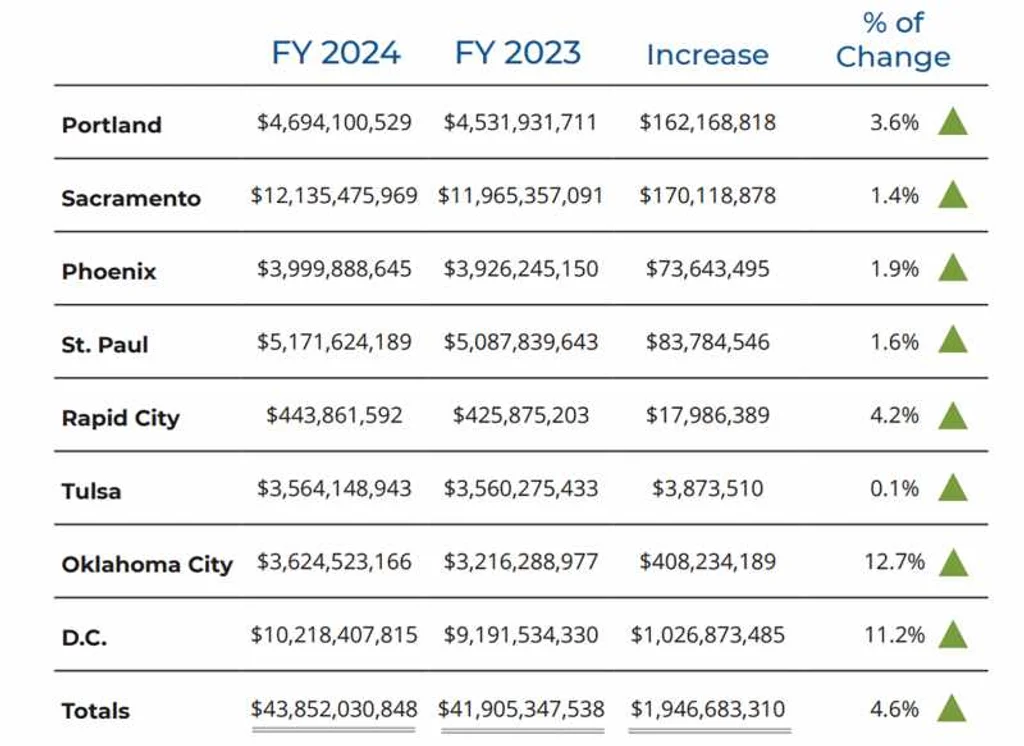Click the green triangle in D.C. row
The height and width of the screenshot is (746, 1024).
point(952,635)
